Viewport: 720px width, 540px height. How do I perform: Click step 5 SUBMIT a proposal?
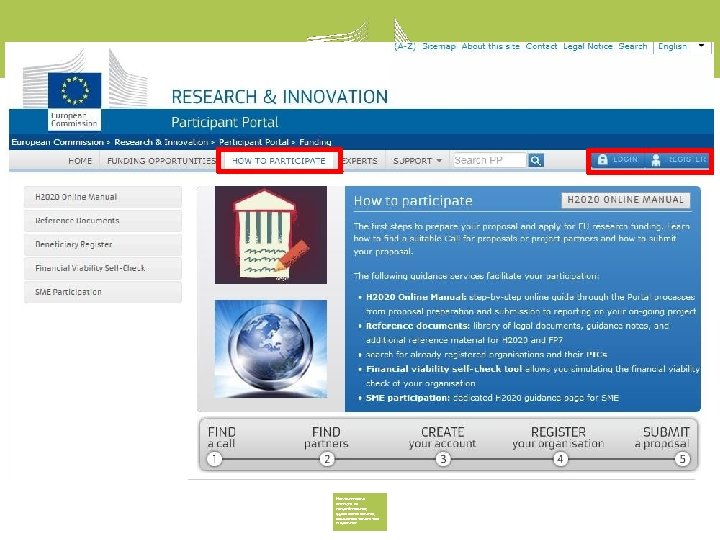point(663,444)
